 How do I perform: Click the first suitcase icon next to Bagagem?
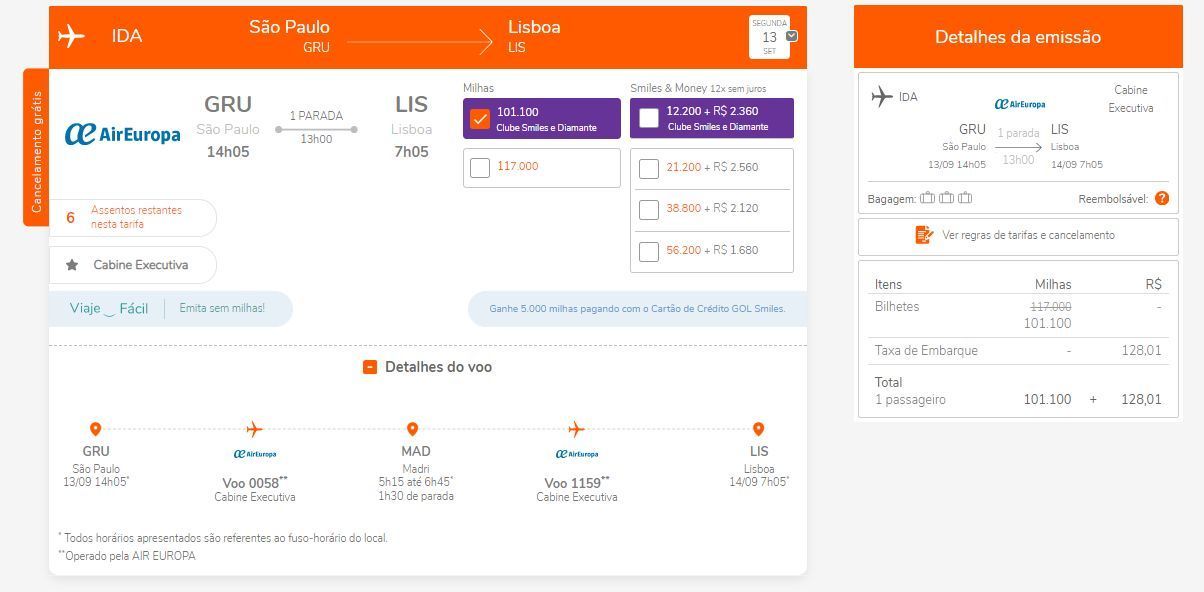[928, 198]
